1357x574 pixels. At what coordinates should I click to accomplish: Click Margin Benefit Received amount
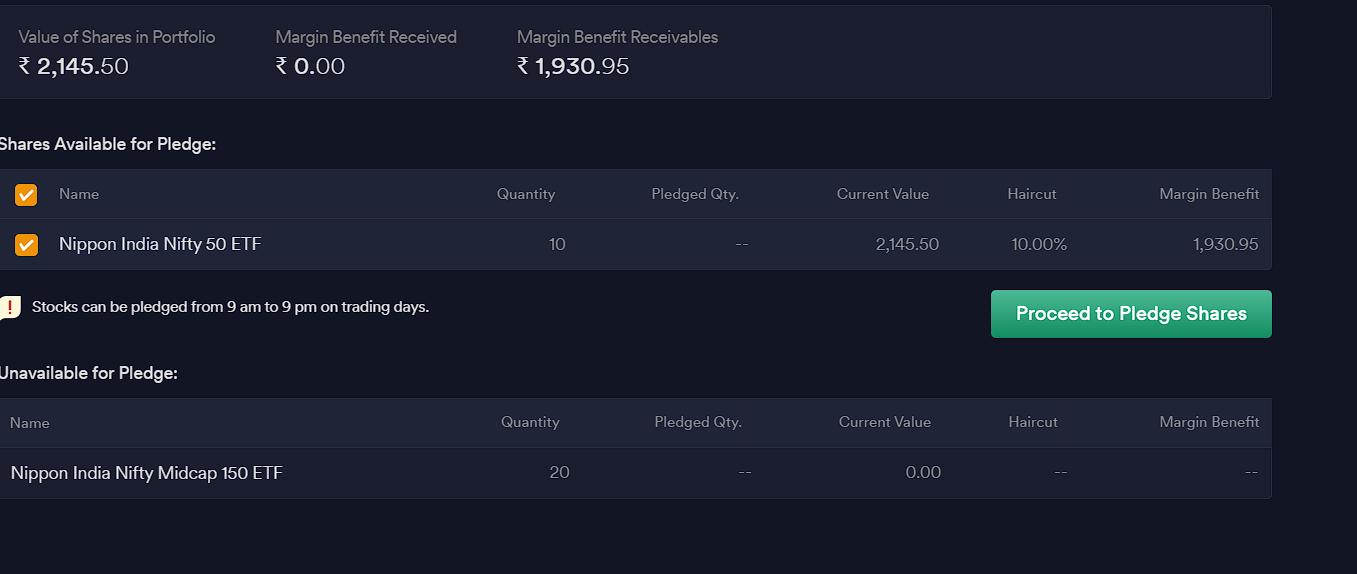pos(310,66)
